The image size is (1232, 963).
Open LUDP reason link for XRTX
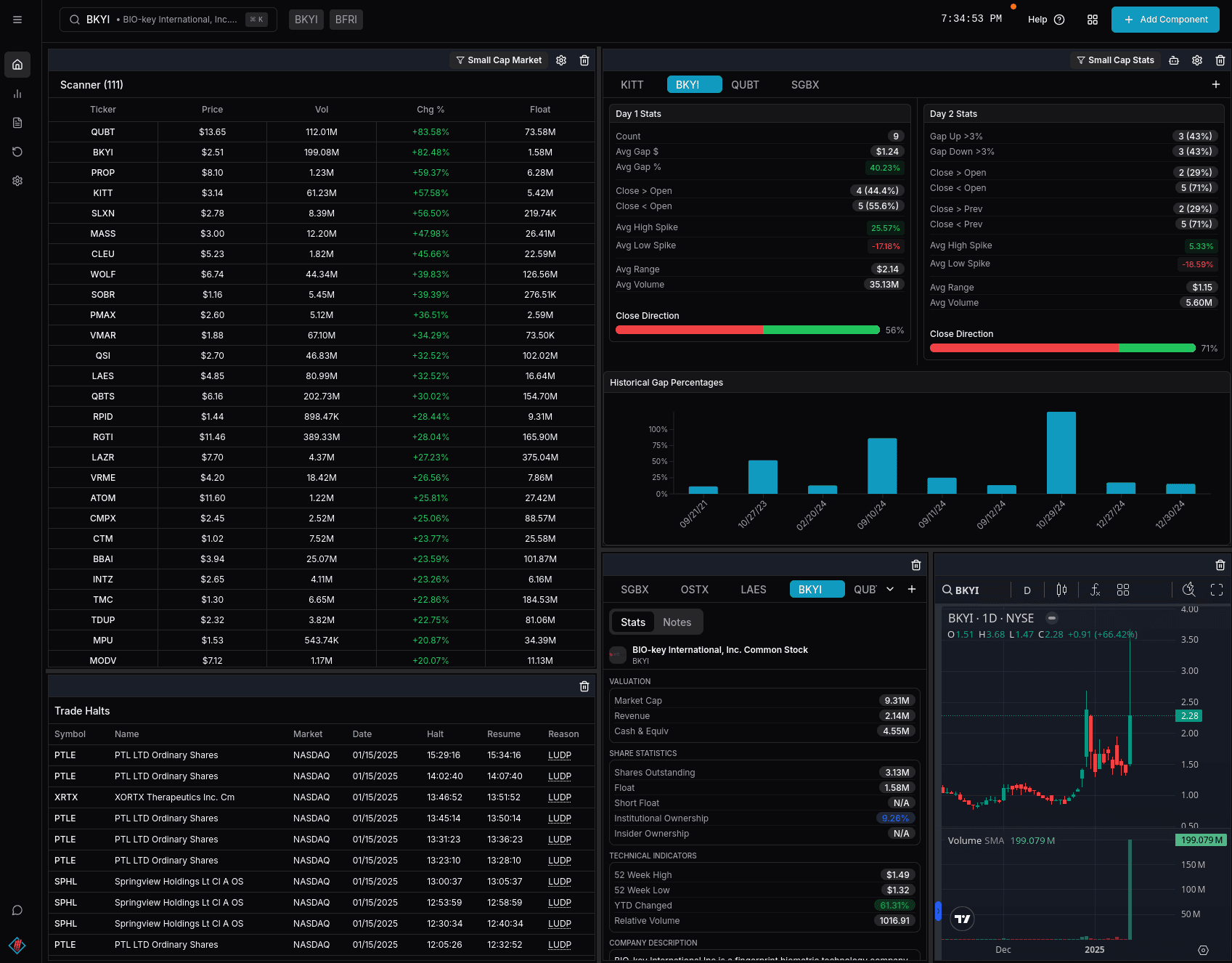(x=560, y=797)
